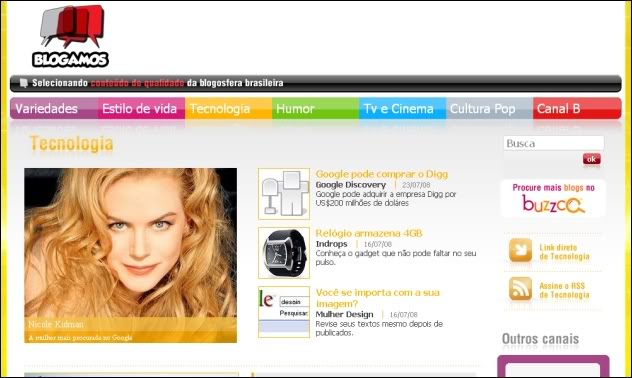Visit the Google Discovery blog link
632x378 pixels.
(351, 185)
